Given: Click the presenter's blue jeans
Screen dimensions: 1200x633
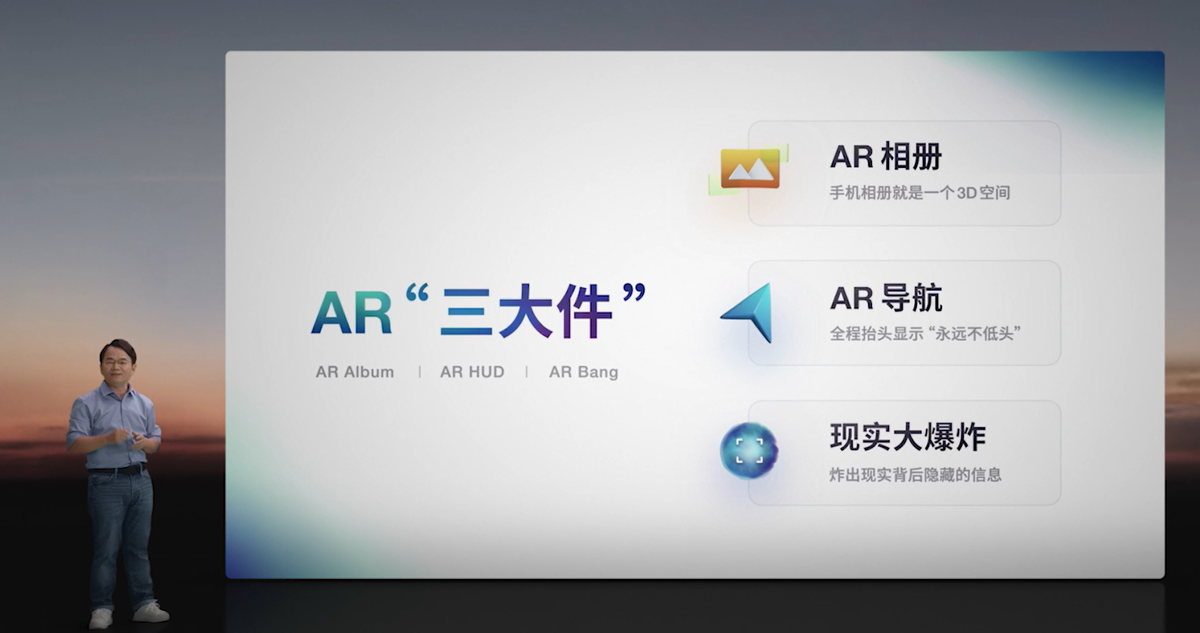Looking at the screenshot, I should point(120,530).
